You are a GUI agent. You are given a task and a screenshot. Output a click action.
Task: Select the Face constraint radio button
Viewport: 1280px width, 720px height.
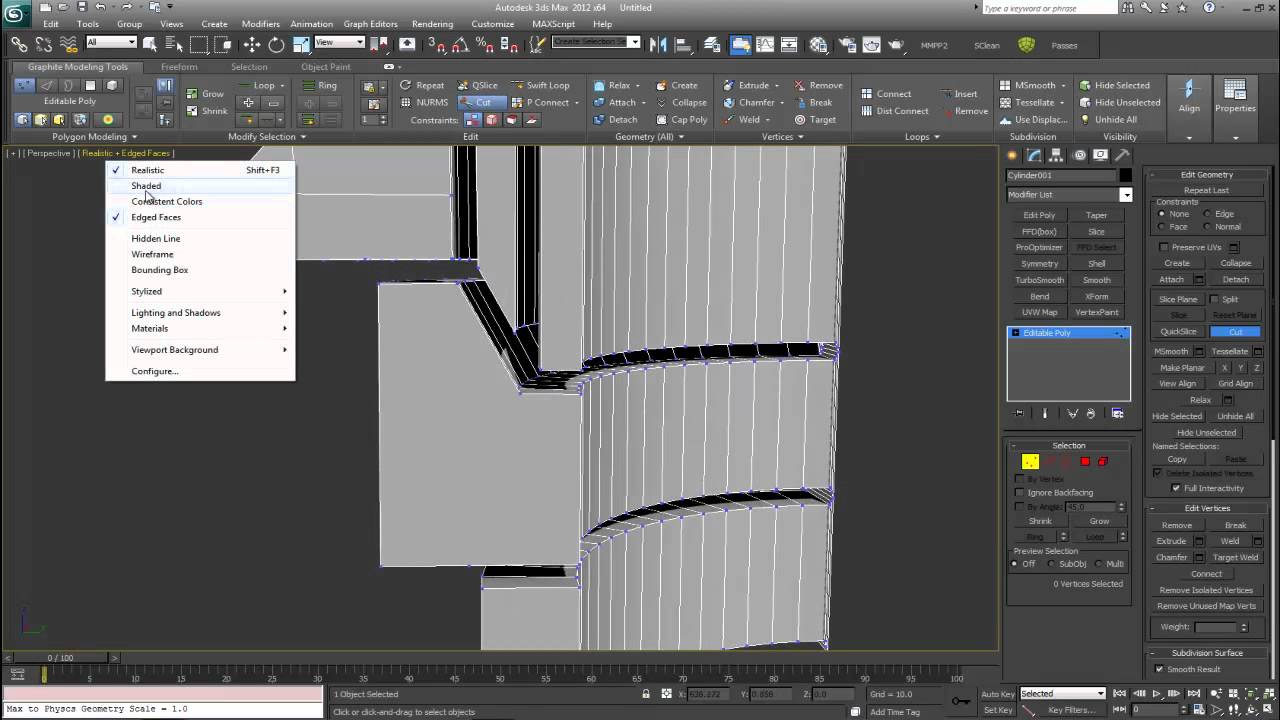tap(1162, 227)
